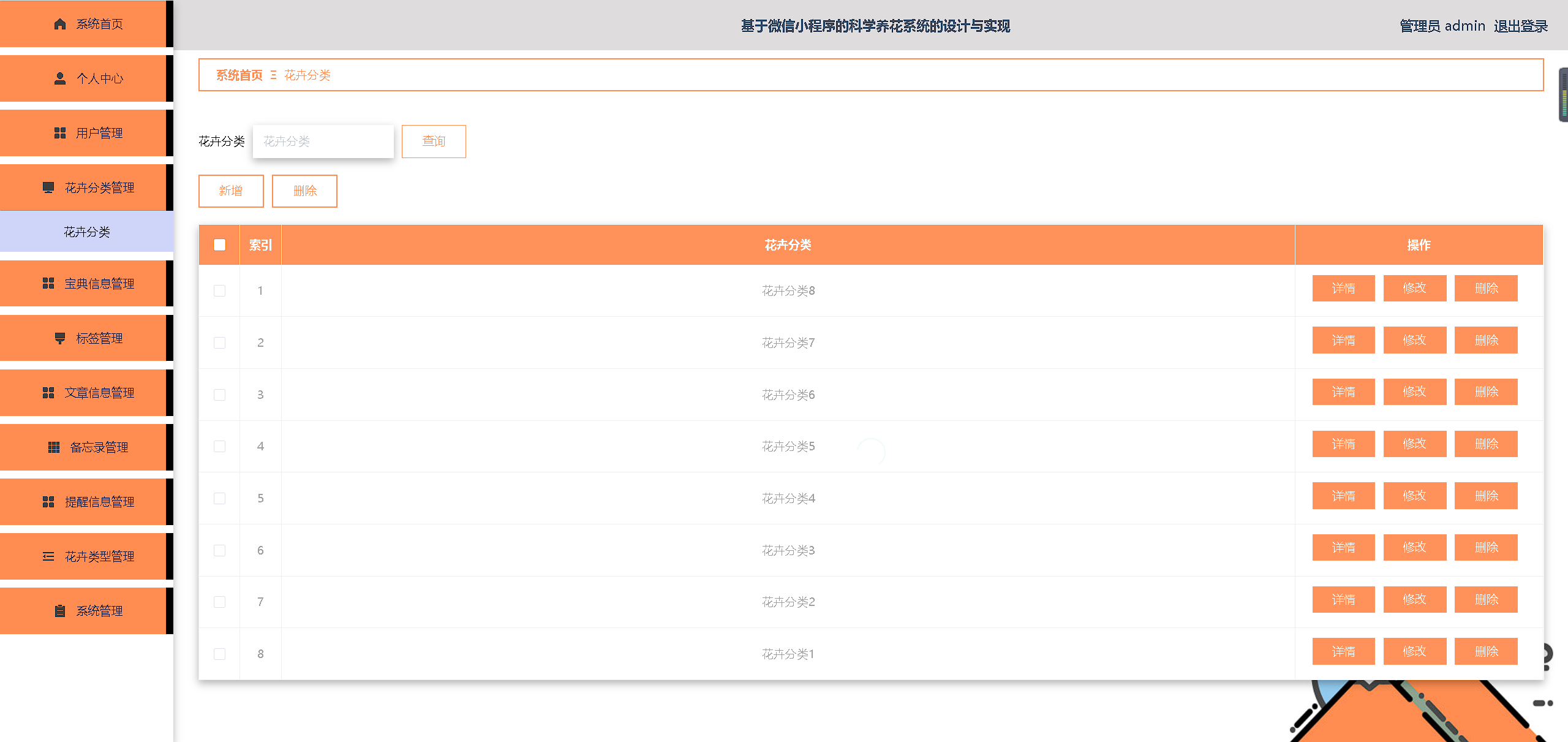Click the 新增 button

click(x=231, y=191)
